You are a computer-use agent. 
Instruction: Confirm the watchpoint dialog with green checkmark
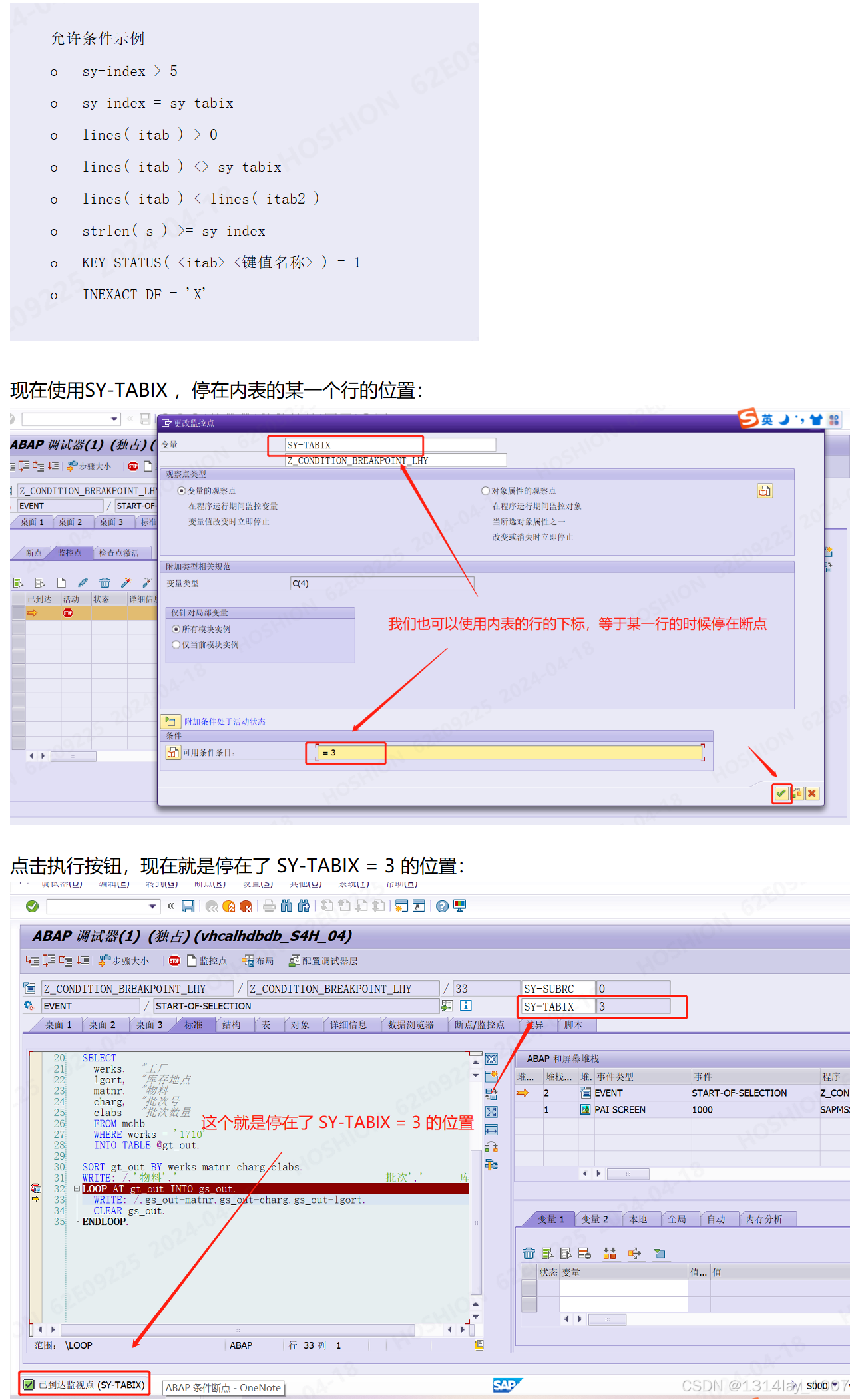coord(781,793)
